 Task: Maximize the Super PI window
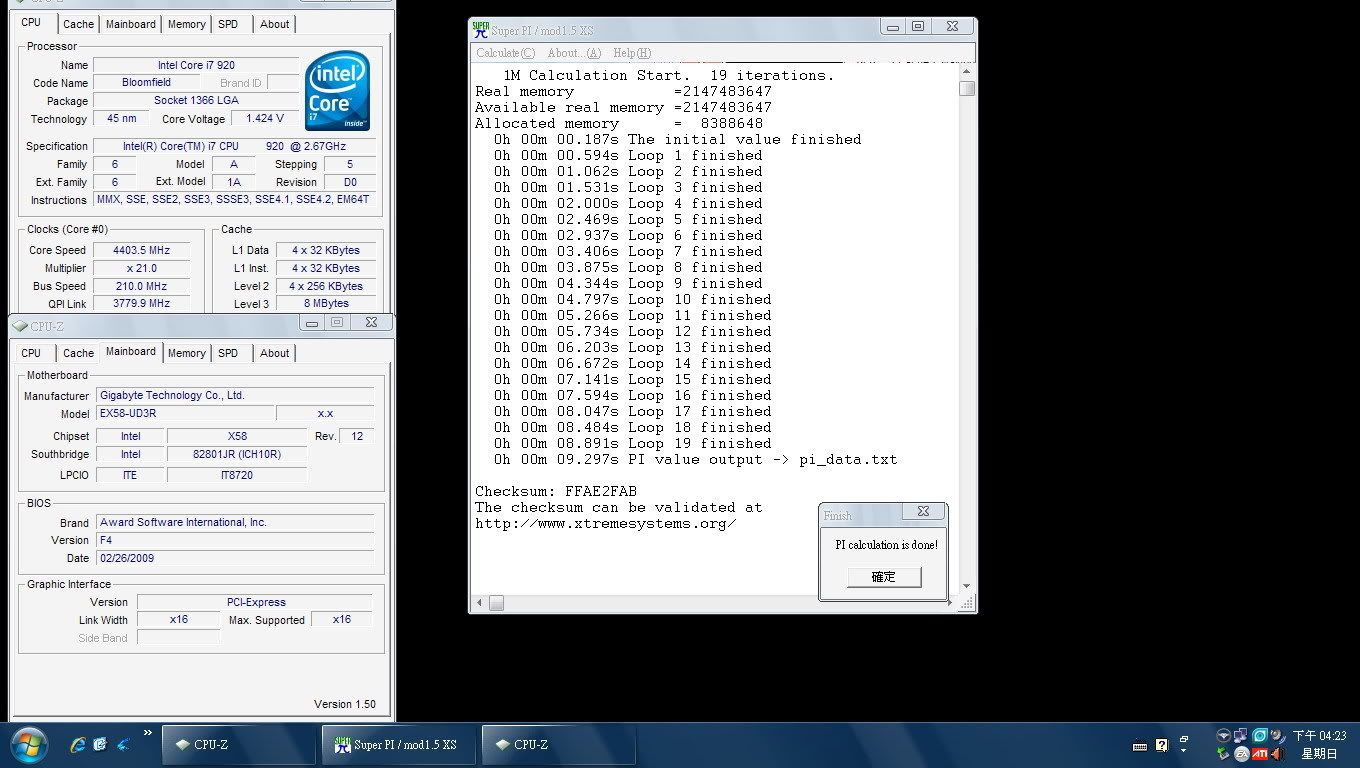(917, 27)
